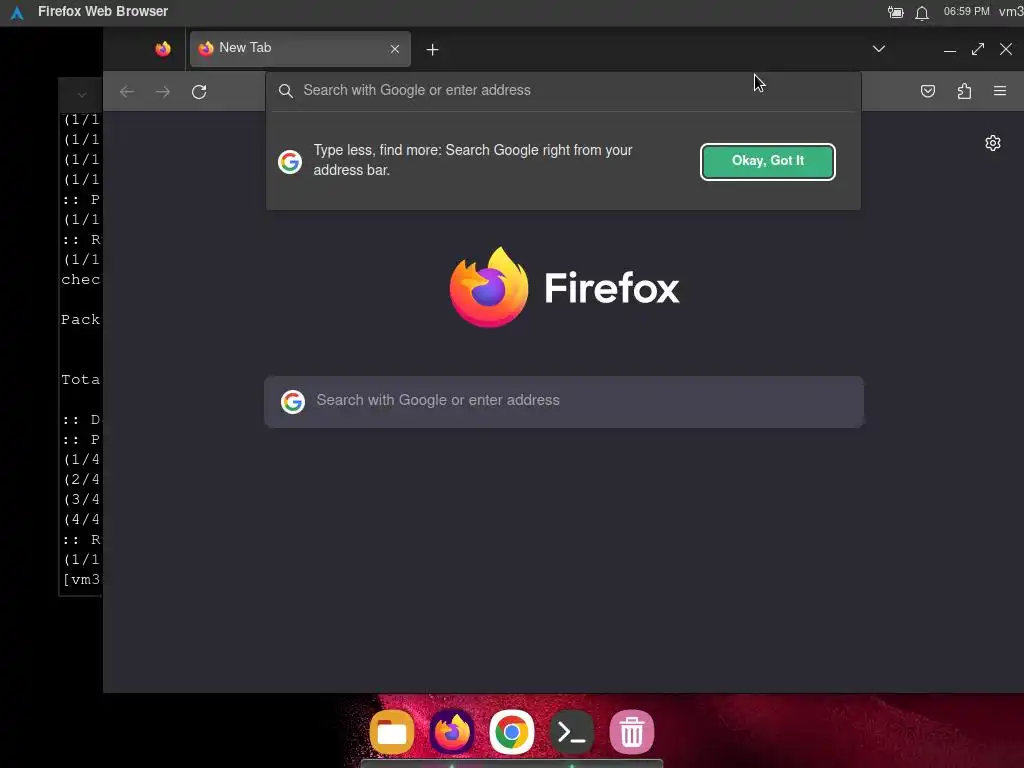
Task: Focus the address bar search field
Action: 563,90
